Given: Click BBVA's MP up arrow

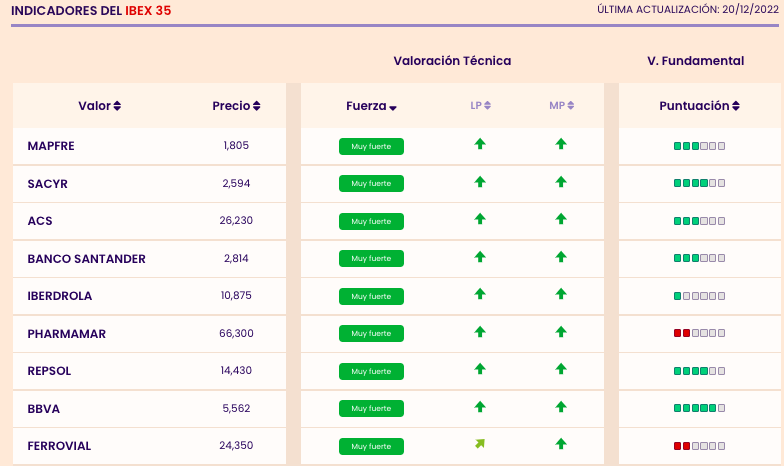Looking at the screenshot, I should [x=561, y=406].
